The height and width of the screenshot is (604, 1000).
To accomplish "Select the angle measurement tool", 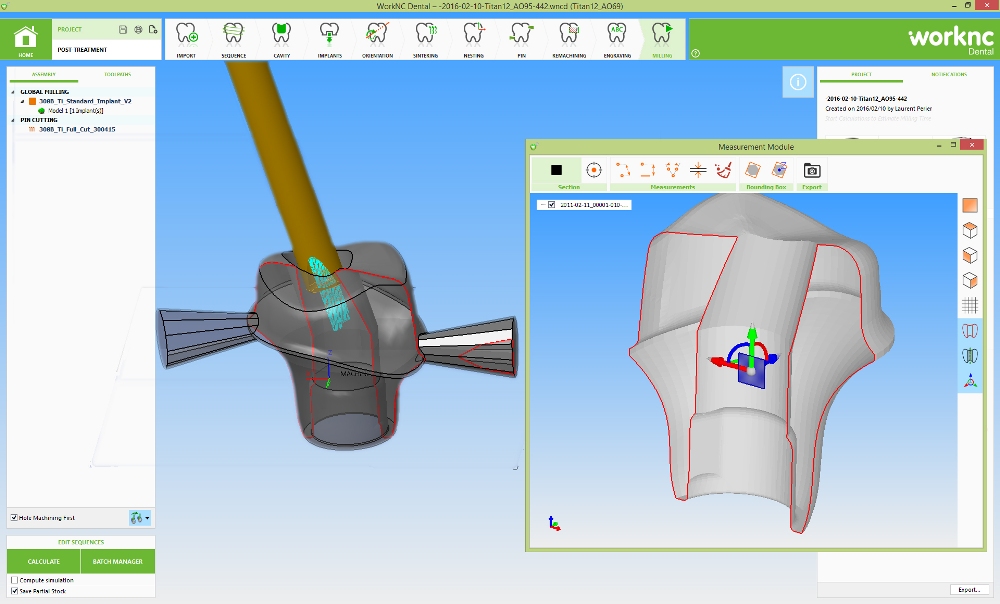I will click(672, 170).
